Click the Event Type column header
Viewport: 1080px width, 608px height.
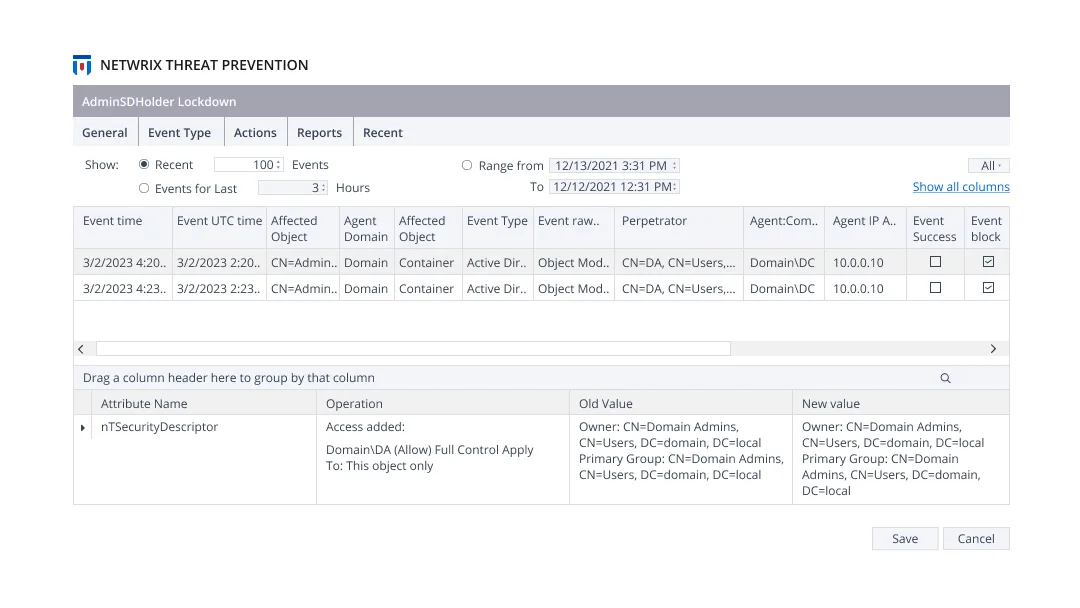[x=497, y=228]
